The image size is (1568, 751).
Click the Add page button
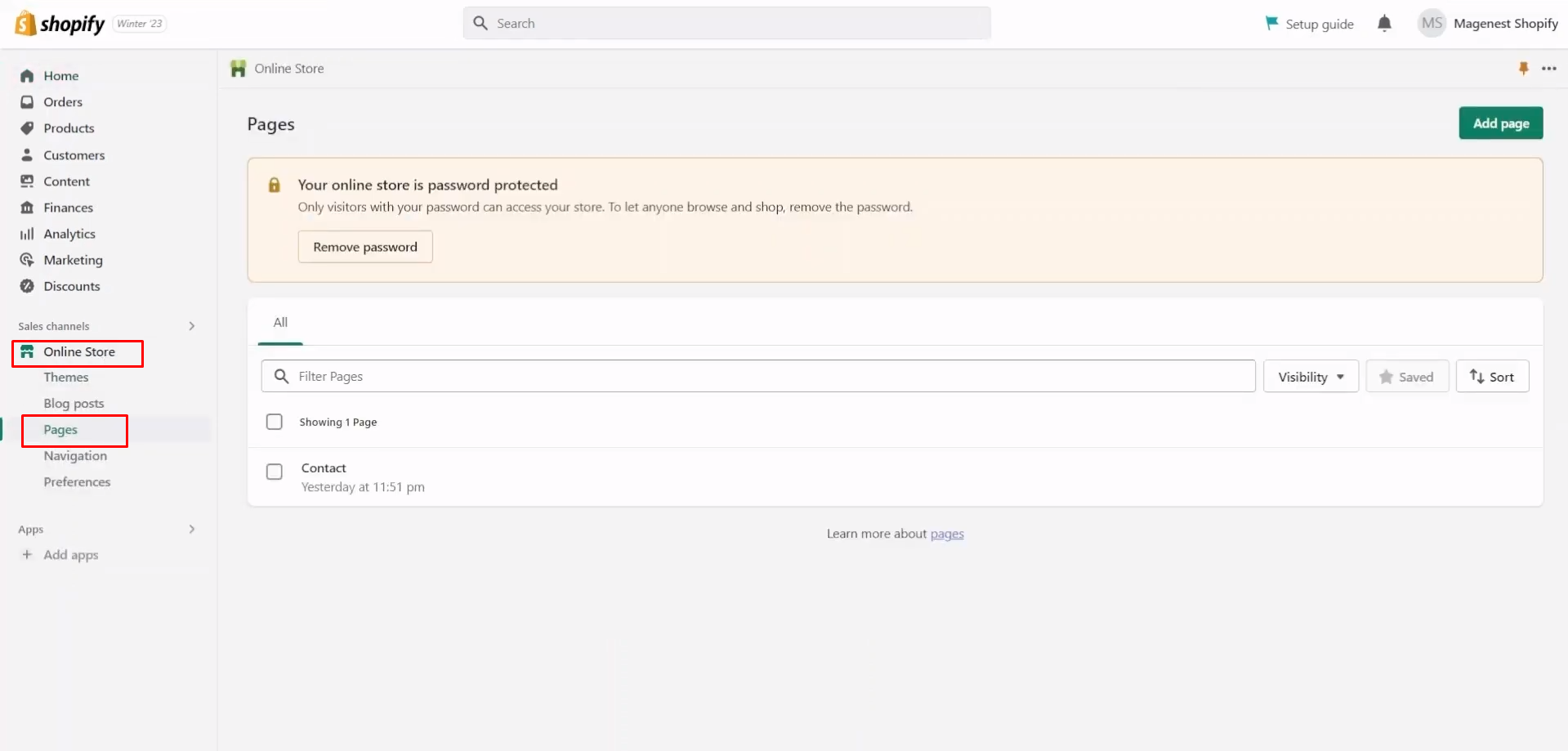[1501, 123]
